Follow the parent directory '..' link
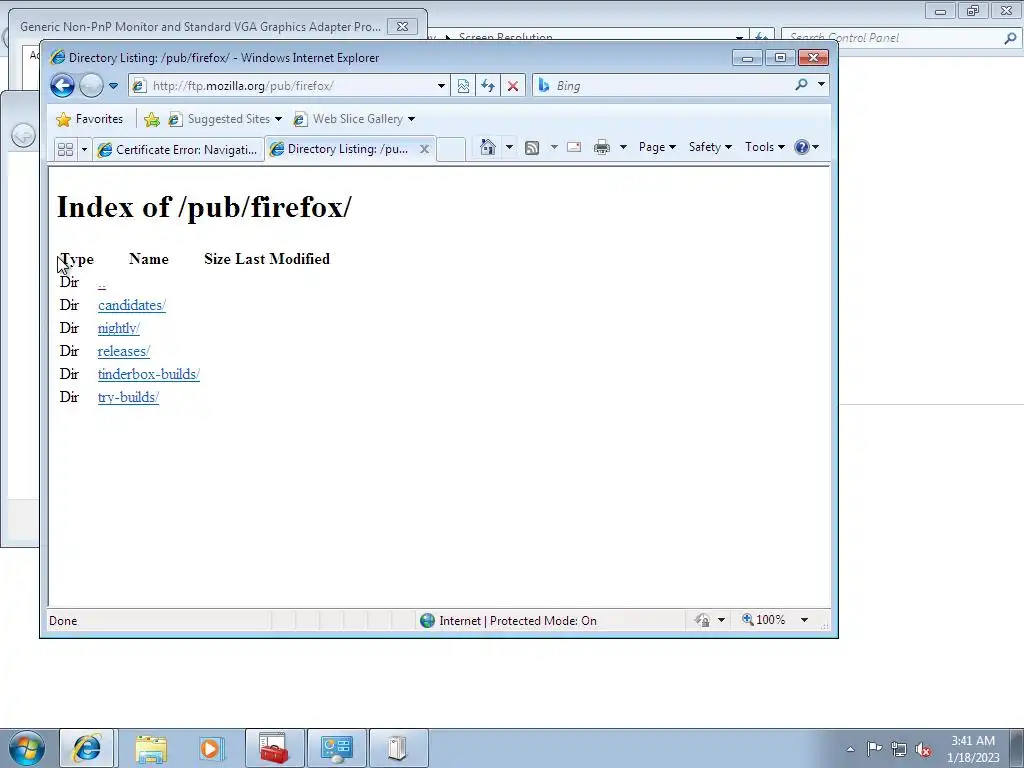The width and height of the screenshot is (1024, 768). [x=101, y=283]
